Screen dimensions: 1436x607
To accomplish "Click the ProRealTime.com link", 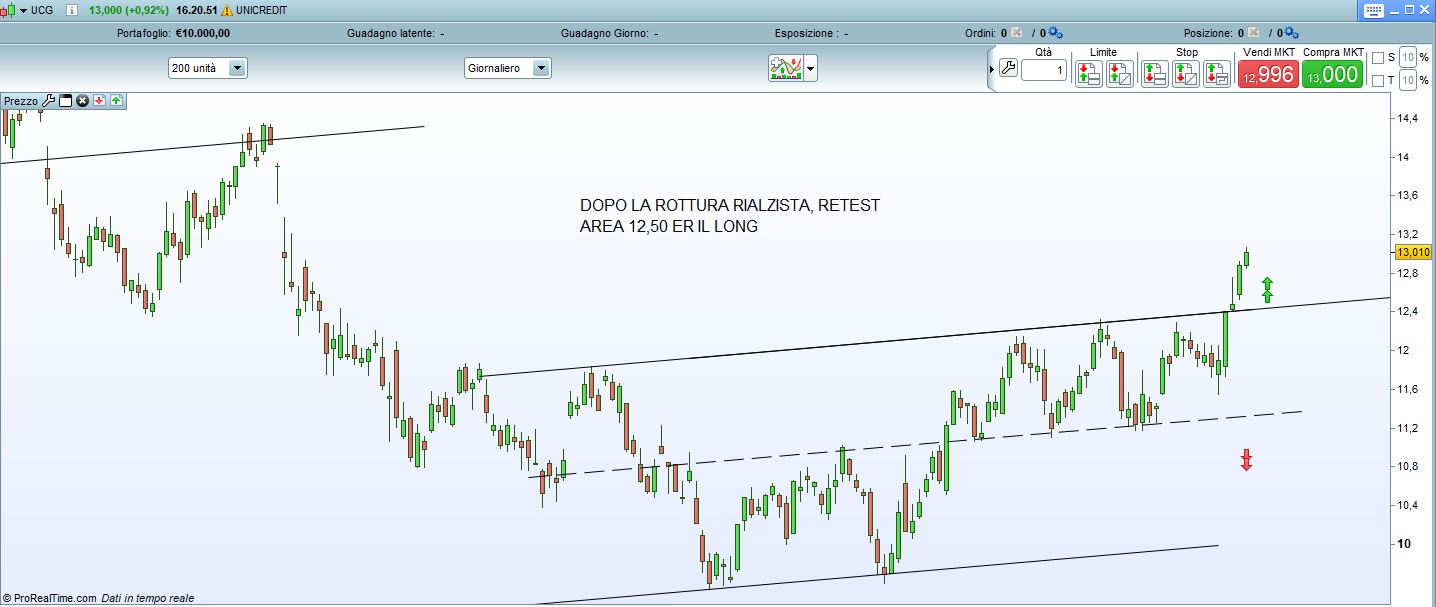I will point(55,598).
